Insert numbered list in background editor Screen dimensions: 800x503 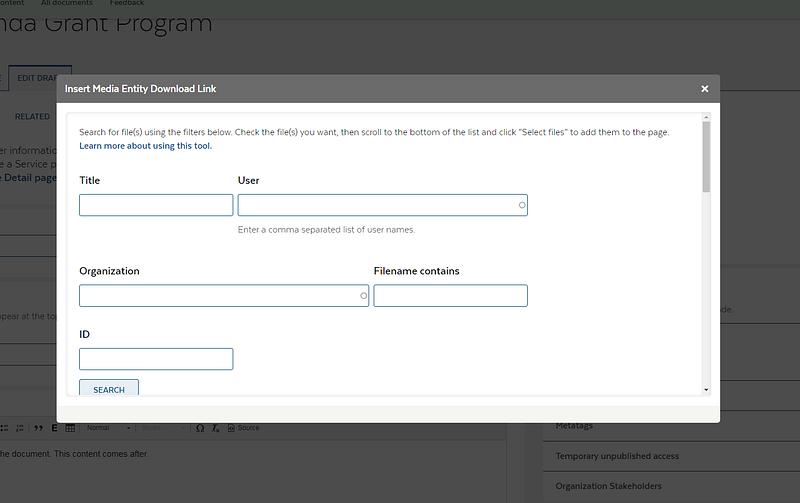(x=20, y=428)
